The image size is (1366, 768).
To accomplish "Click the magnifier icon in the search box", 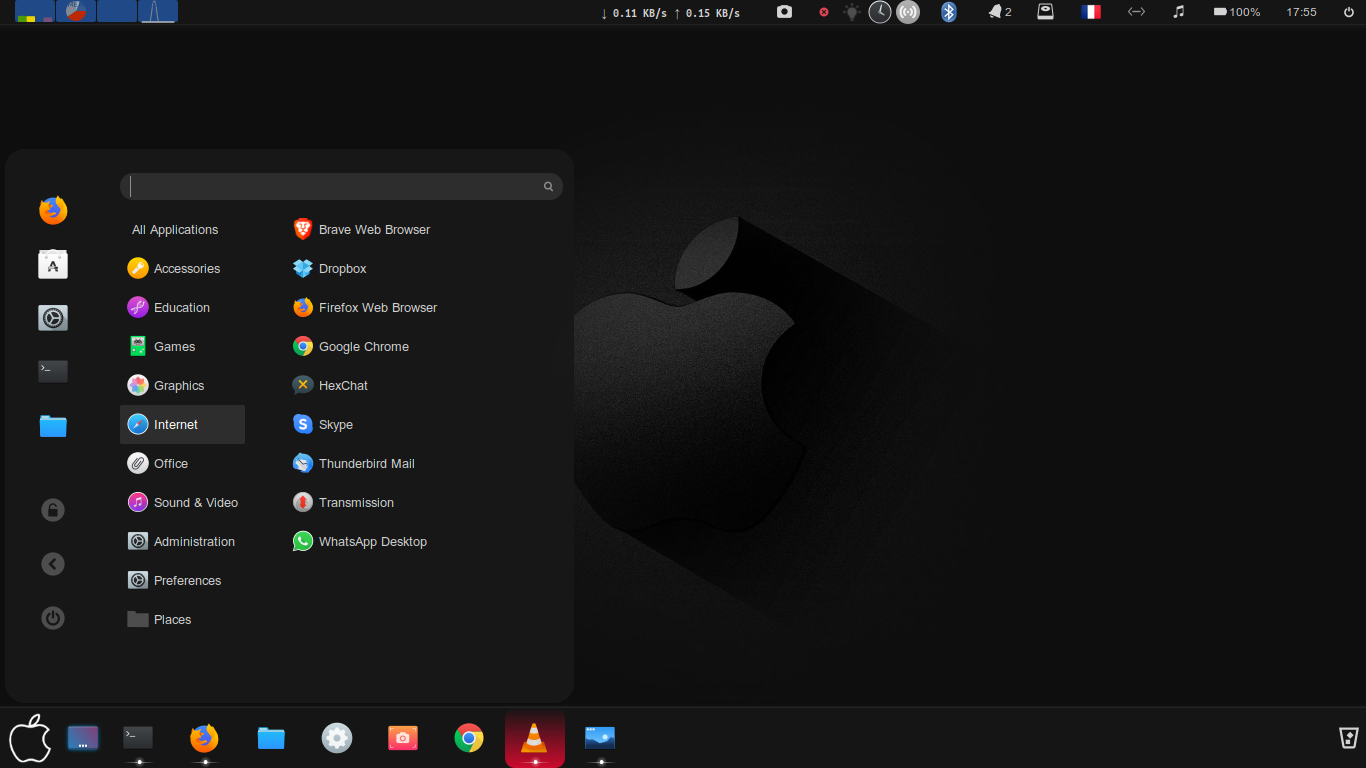I will point(548,186).
